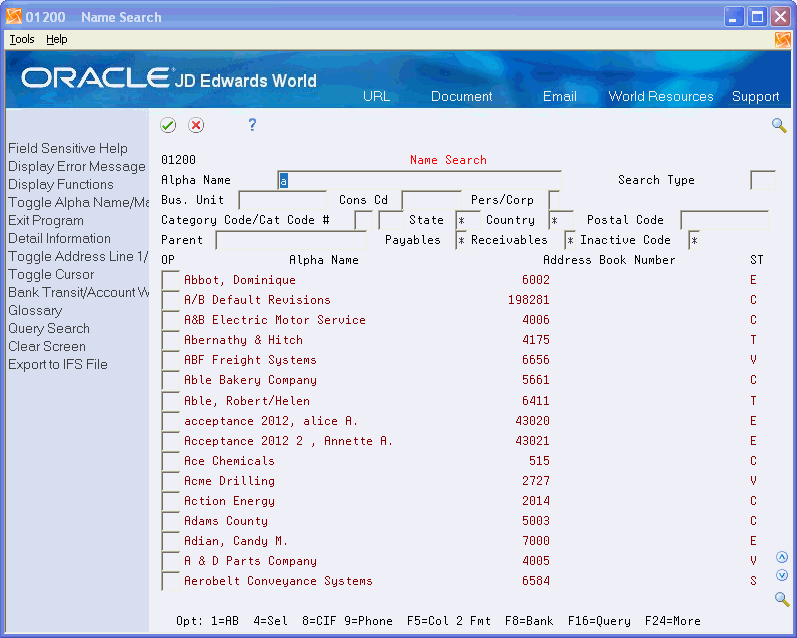This screenshot has height=638, width=797.
Task: Click Aerobelt Conveyance Systems name
Action: pyautogui.click(x=278, y=581)
